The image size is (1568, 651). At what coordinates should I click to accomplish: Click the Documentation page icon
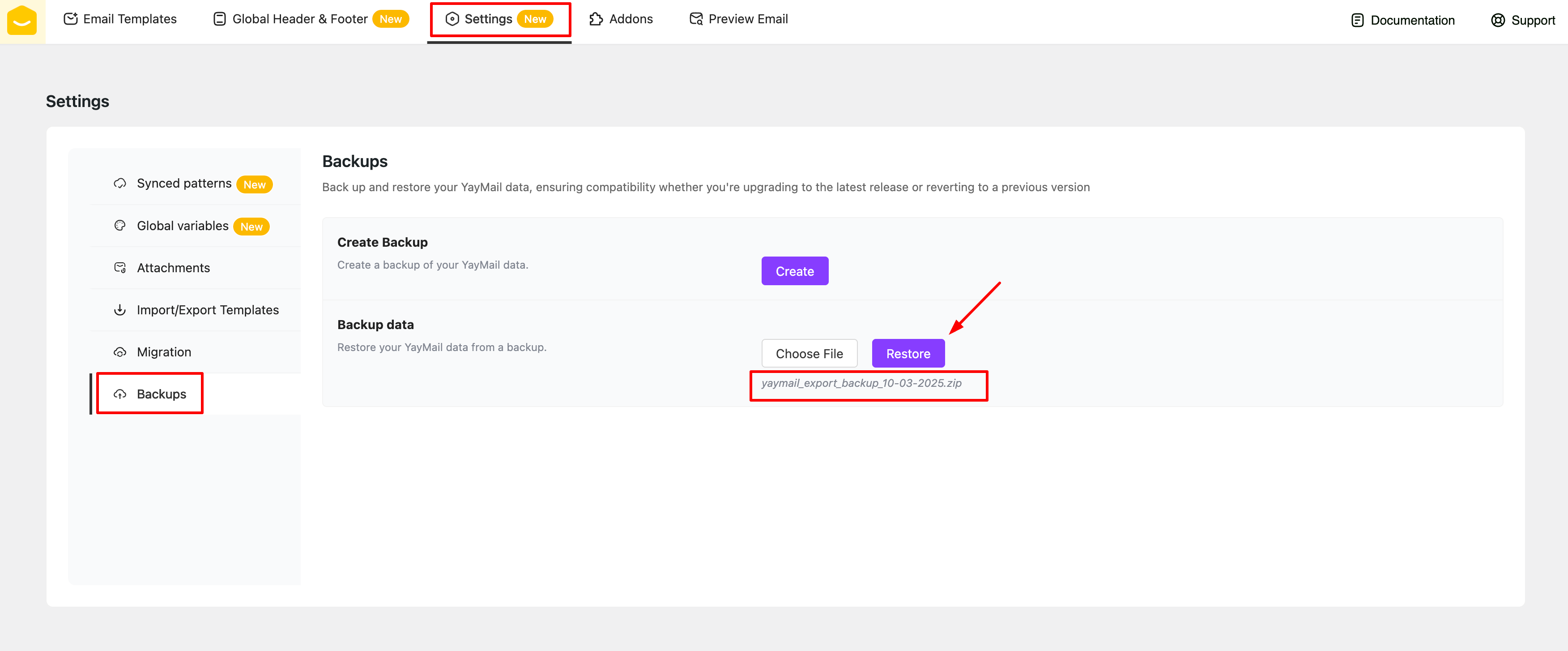[1357, 20]
